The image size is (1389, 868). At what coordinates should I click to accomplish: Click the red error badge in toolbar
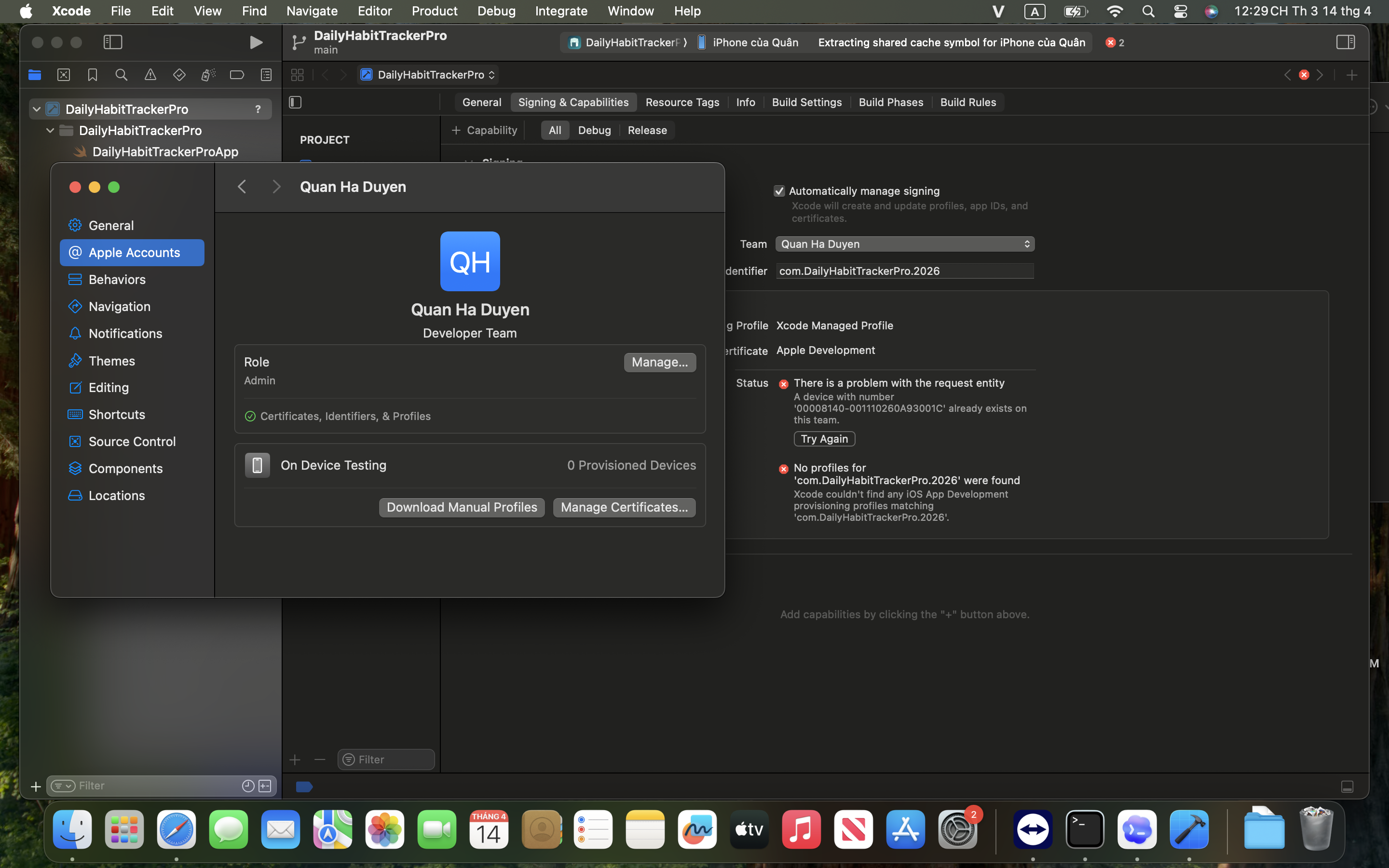click(x=1115, y=42)
